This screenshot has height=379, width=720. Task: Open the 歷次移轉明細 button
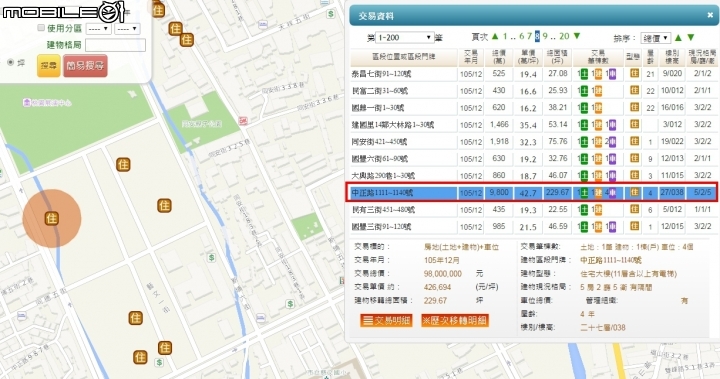[x=455, y=321]
